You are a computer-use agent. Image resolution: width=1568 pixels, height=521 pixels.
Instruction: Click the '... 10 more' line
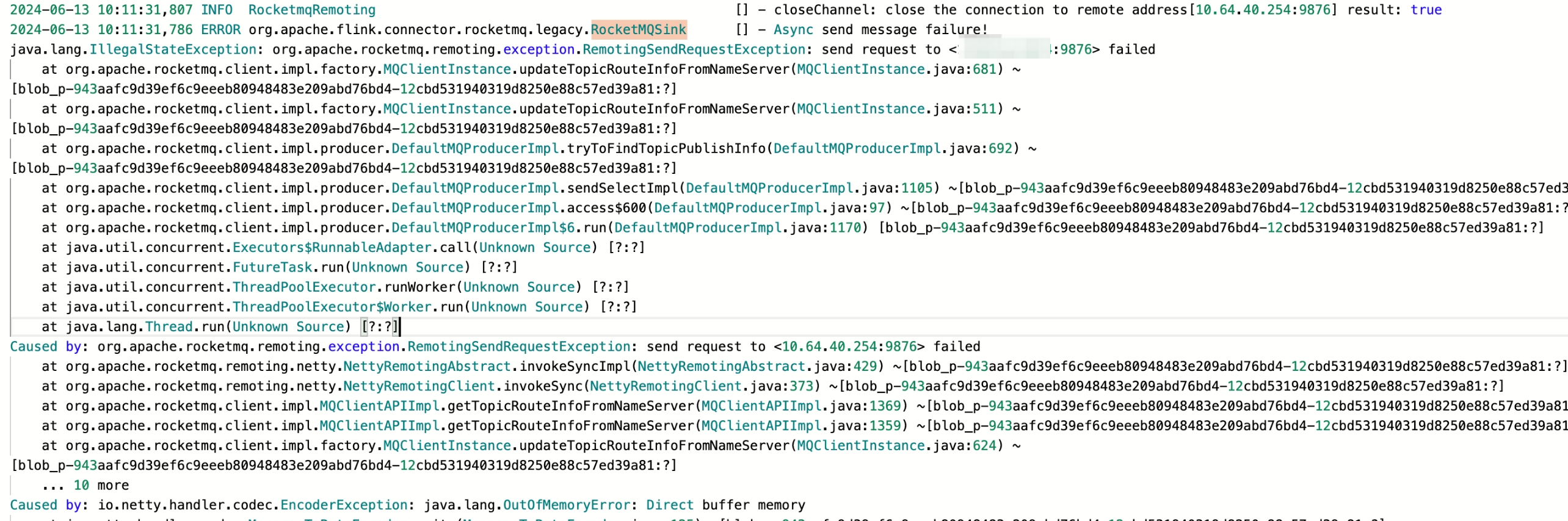[x=85, y=485]
